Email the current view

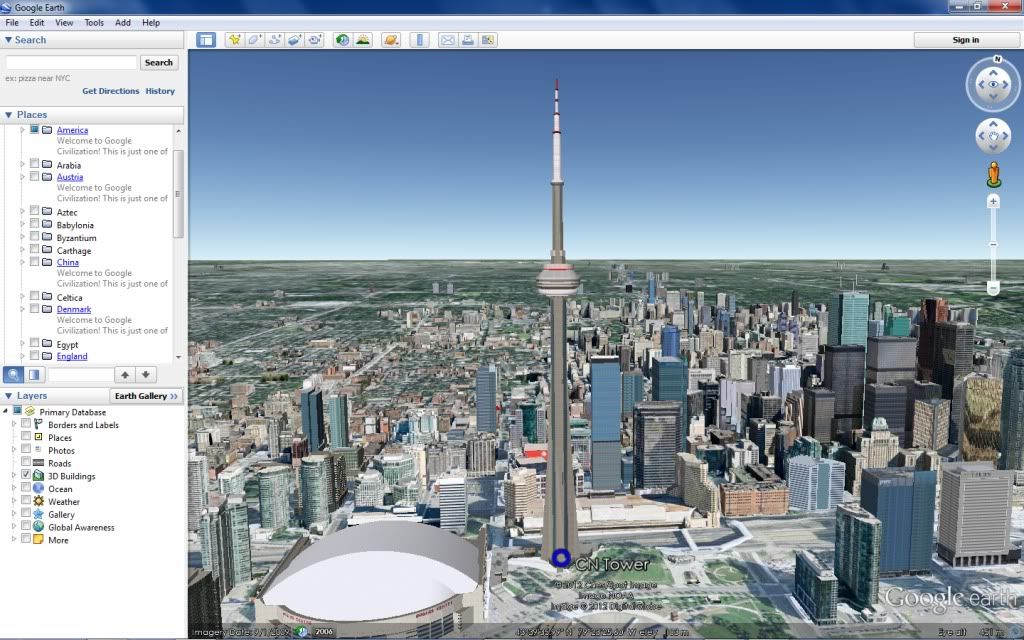click(447, 40)
